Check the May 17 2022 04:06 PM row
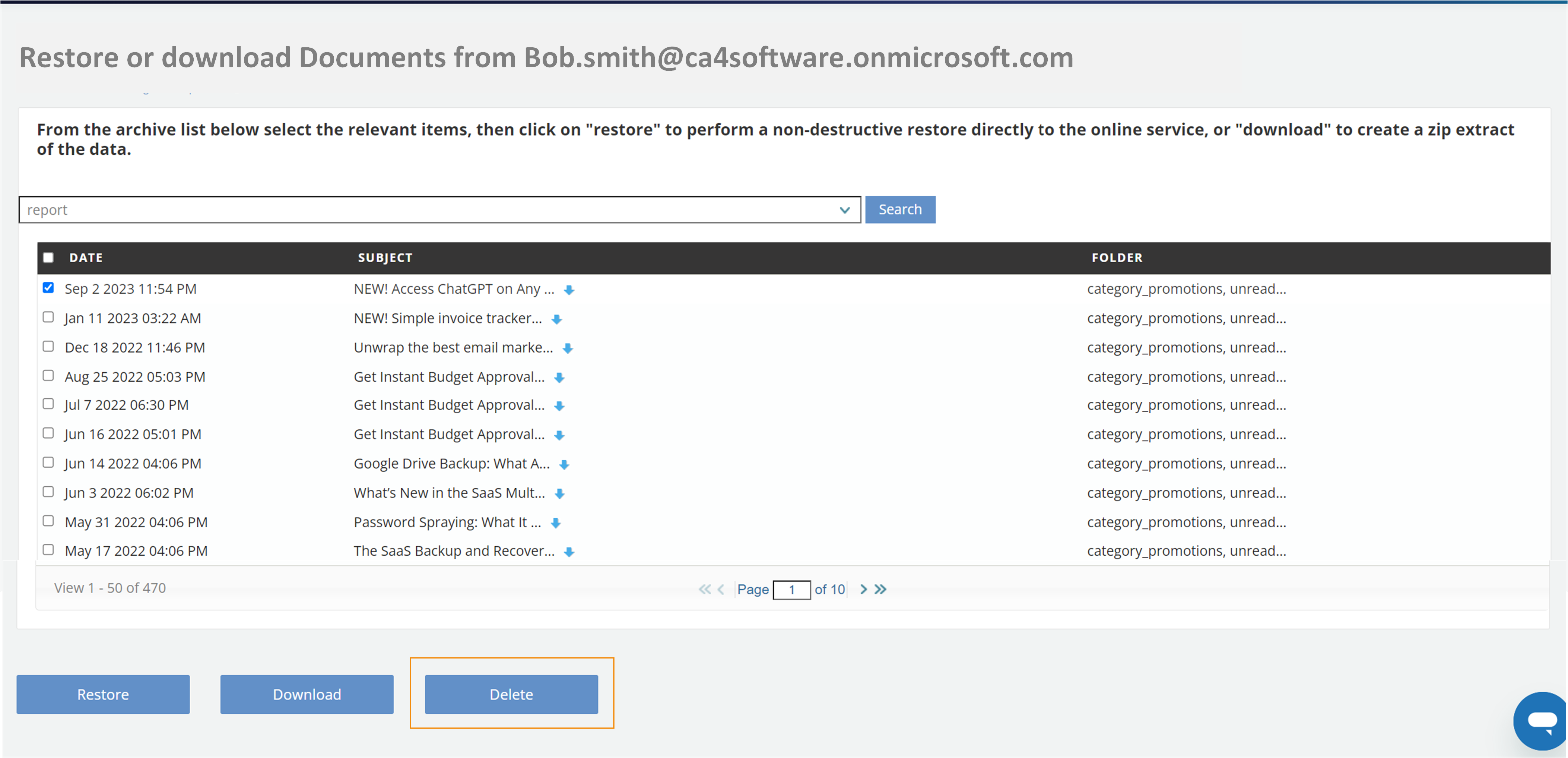 coord(48,549)
